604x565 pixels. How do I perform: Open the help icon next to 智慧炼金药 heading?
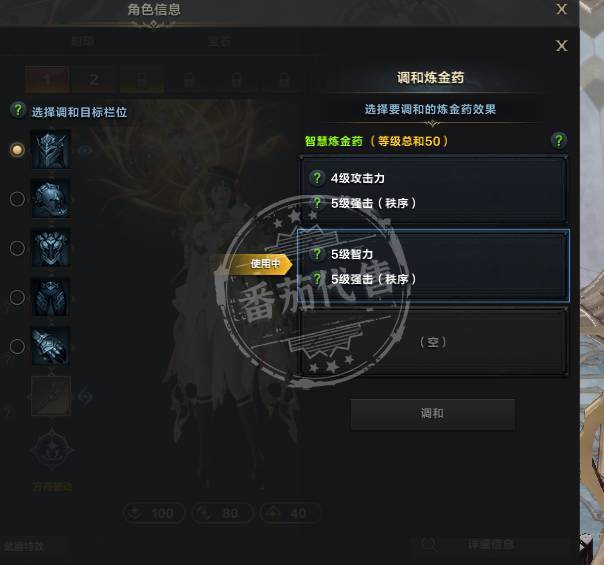coord(558,140)
